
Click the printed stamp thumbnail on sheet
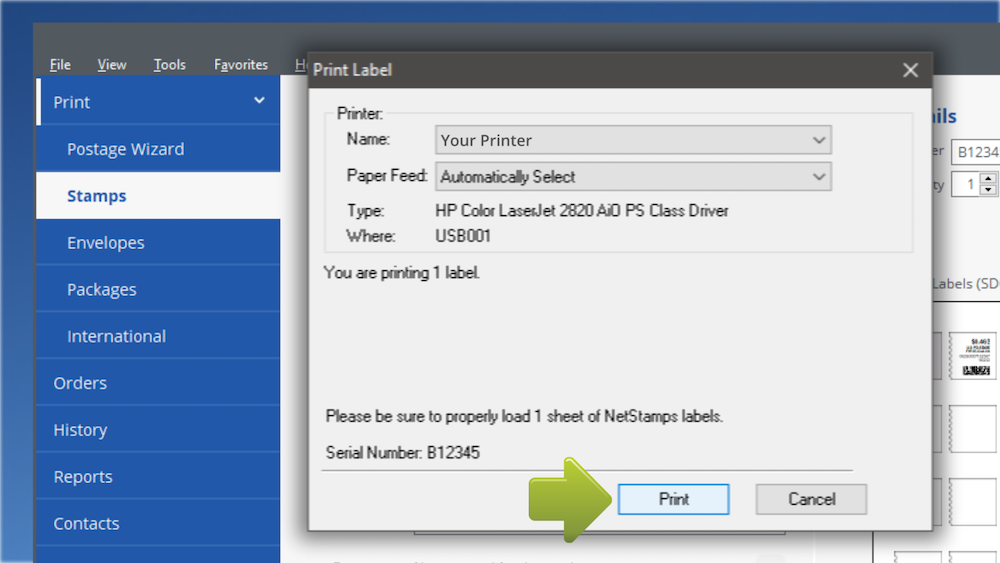[973, 357]
